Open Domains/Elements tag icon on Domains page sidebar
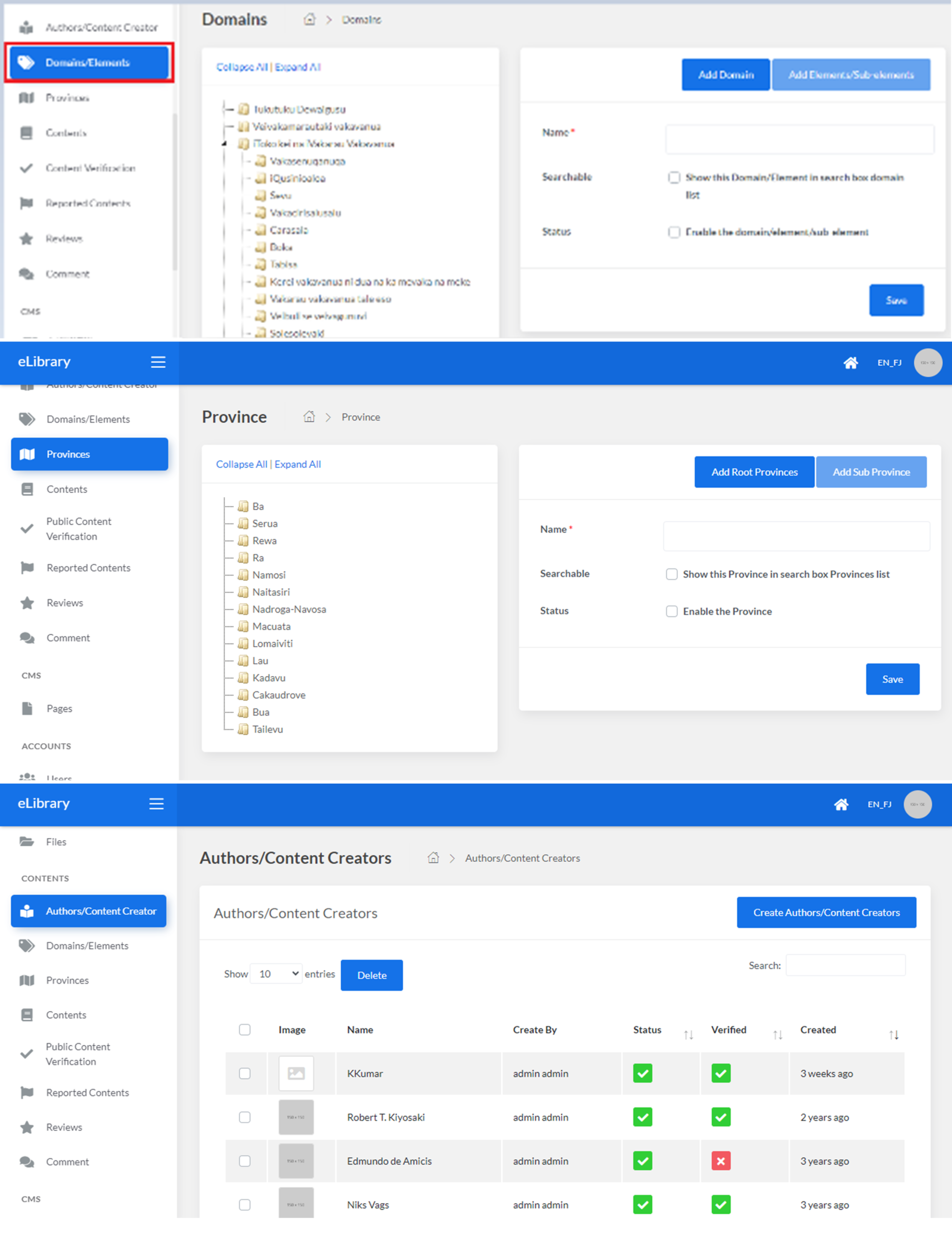This screenshot has width=952, height=1243. [x=26, y=62]
